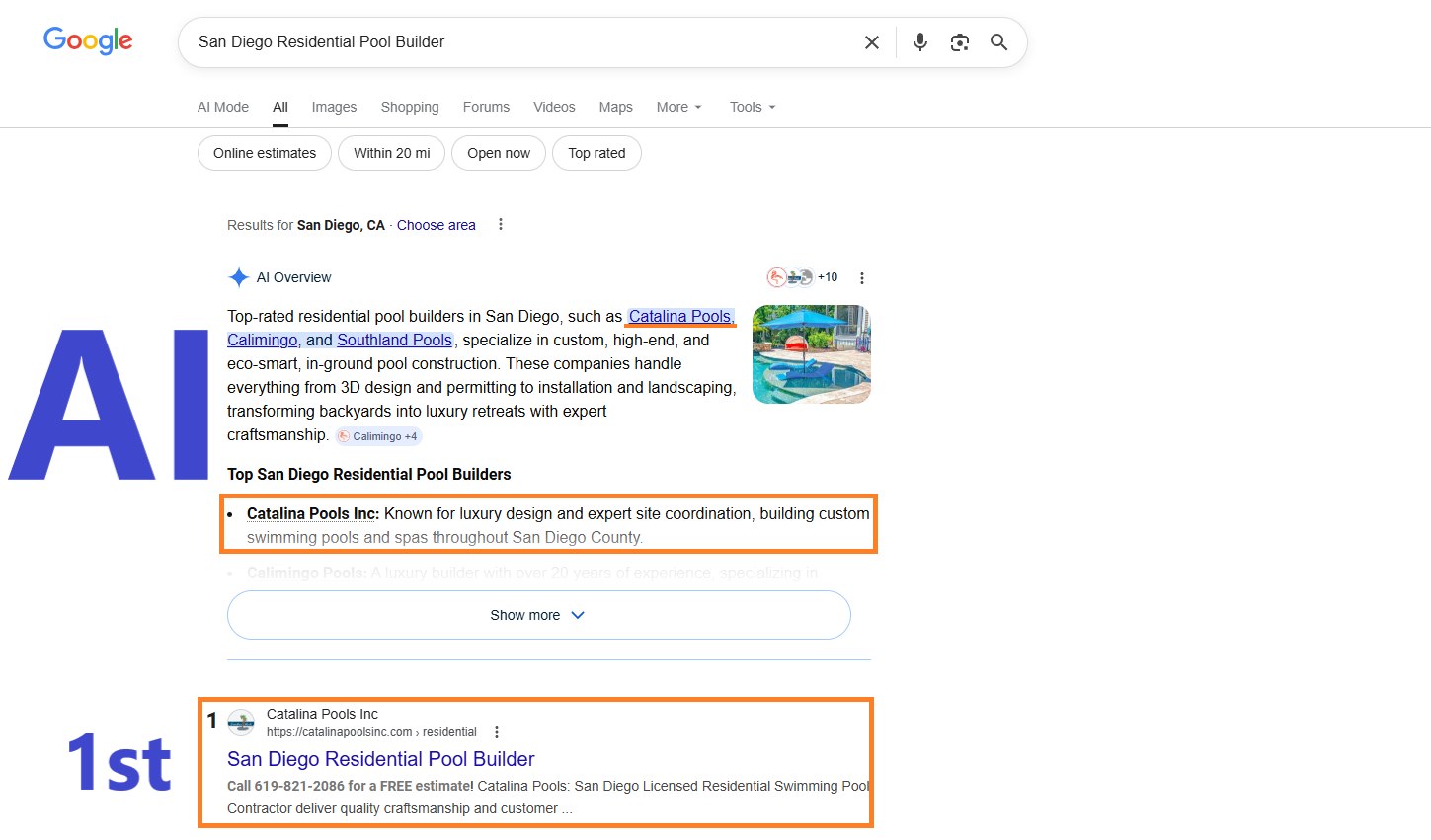The height and width of the screenshot is (840, 1431).
Task: Select the Results for San Diego, CA text
Action: click(x=306, y=225)
